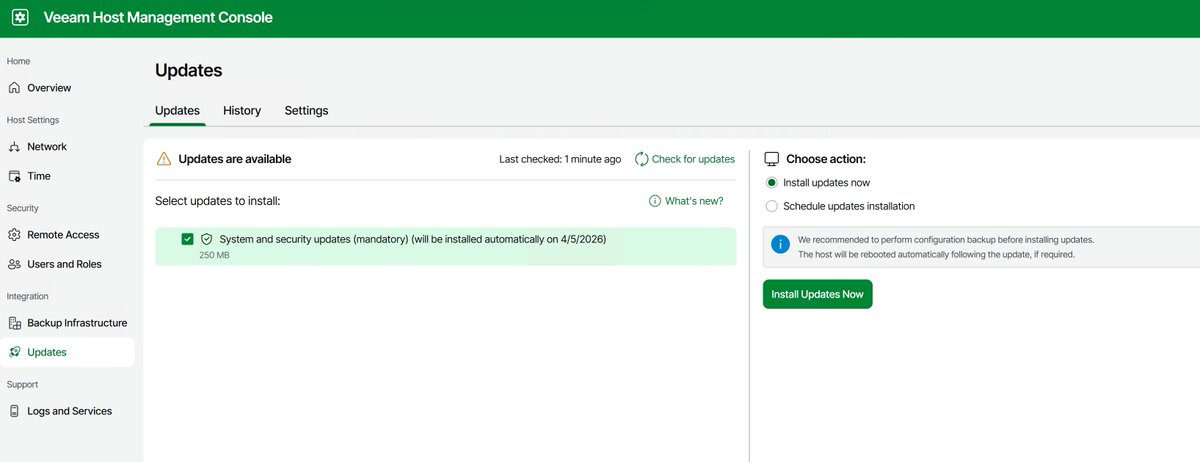Open the What's new? link
This screenshot has height=462, width=1200.
[x=694, y=201]
